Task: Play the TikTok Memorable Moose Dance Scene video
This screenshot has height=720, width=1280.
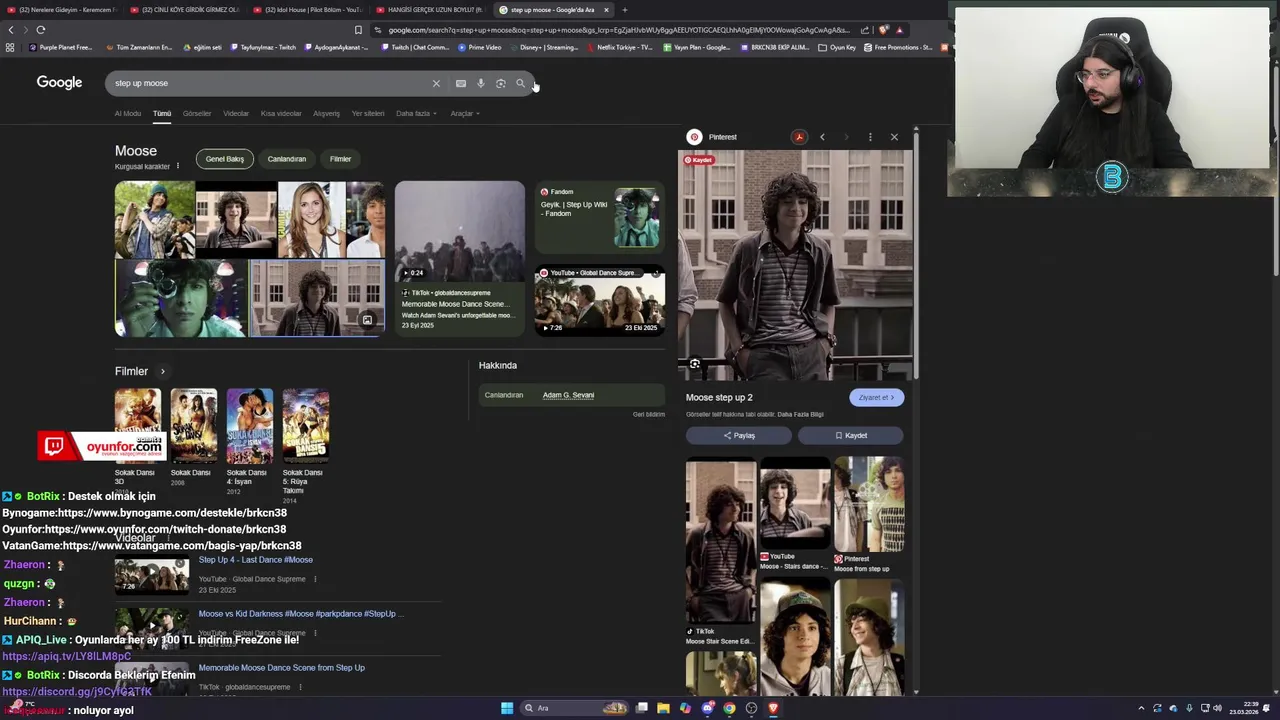Action: pyautogui.click(x=460, y=258)
